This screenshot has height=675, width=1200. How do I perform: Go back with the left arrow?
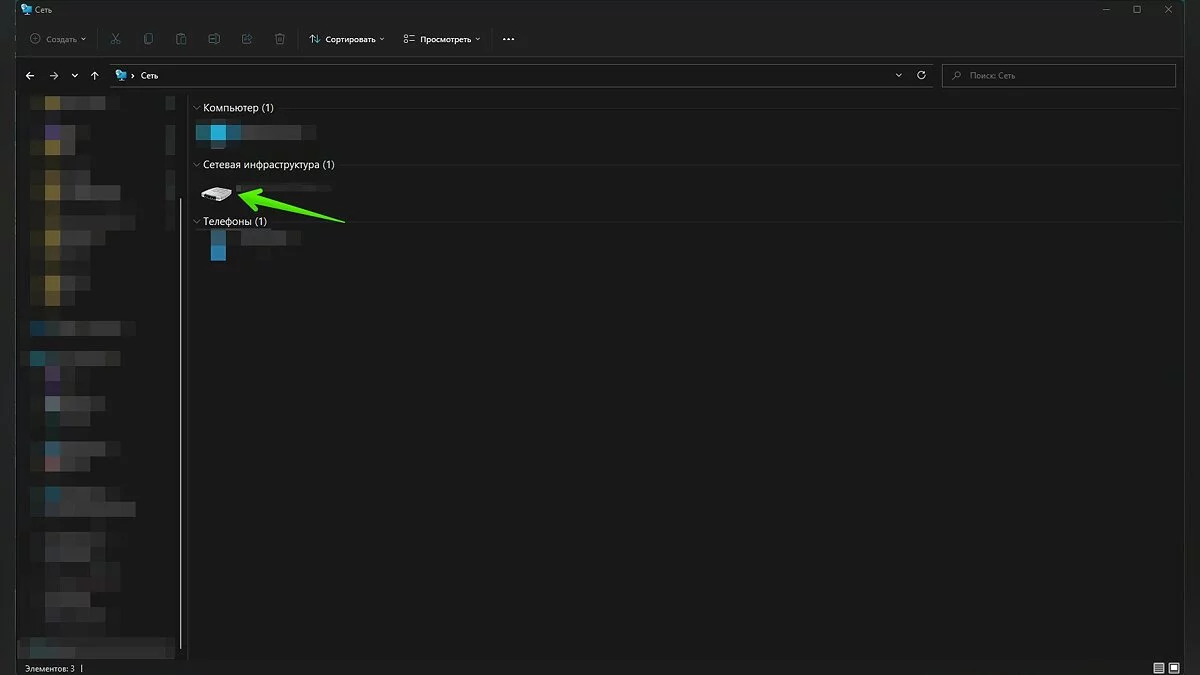[x=30, y=75]
